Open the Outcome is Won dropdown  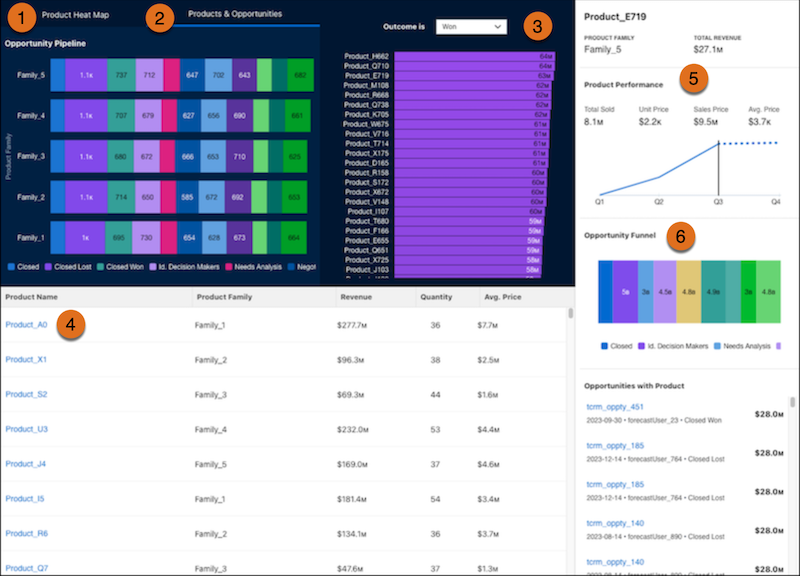[471, 27]
